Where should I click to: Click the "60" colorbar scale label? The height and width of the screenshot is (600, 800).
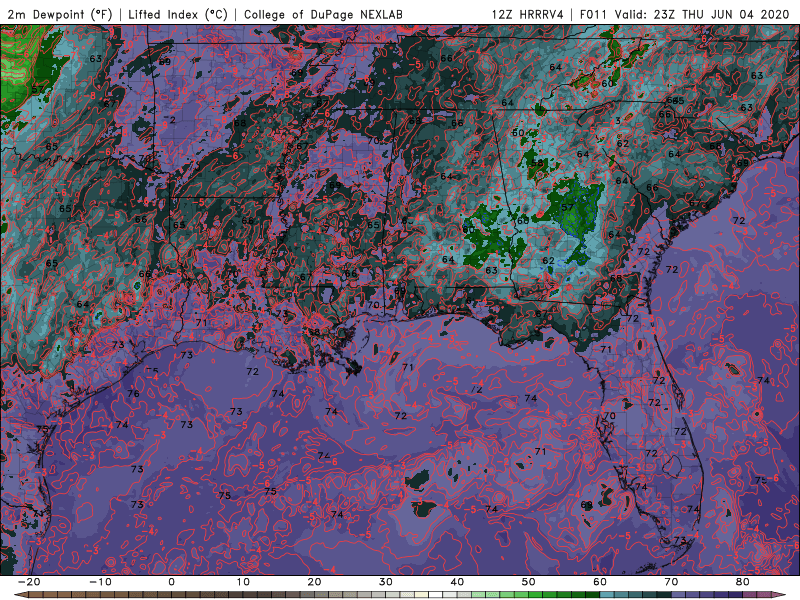pyautogui.click(x=600, y=582)
